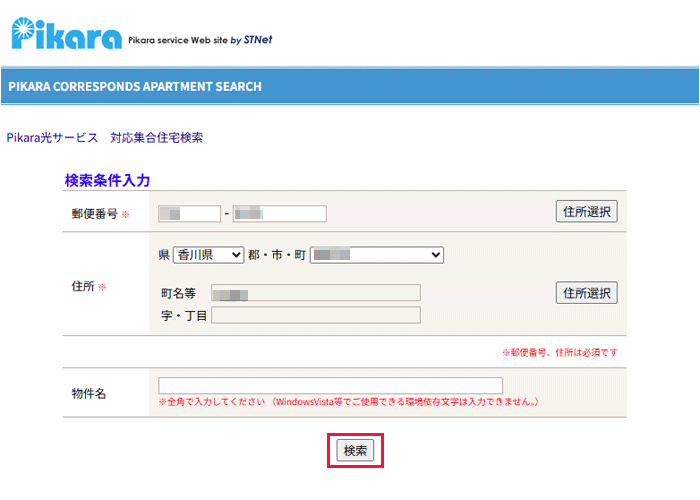Open the 県 prefecture dropdown showing 香川県
The image size is (700, 500).
coord(208,255)
